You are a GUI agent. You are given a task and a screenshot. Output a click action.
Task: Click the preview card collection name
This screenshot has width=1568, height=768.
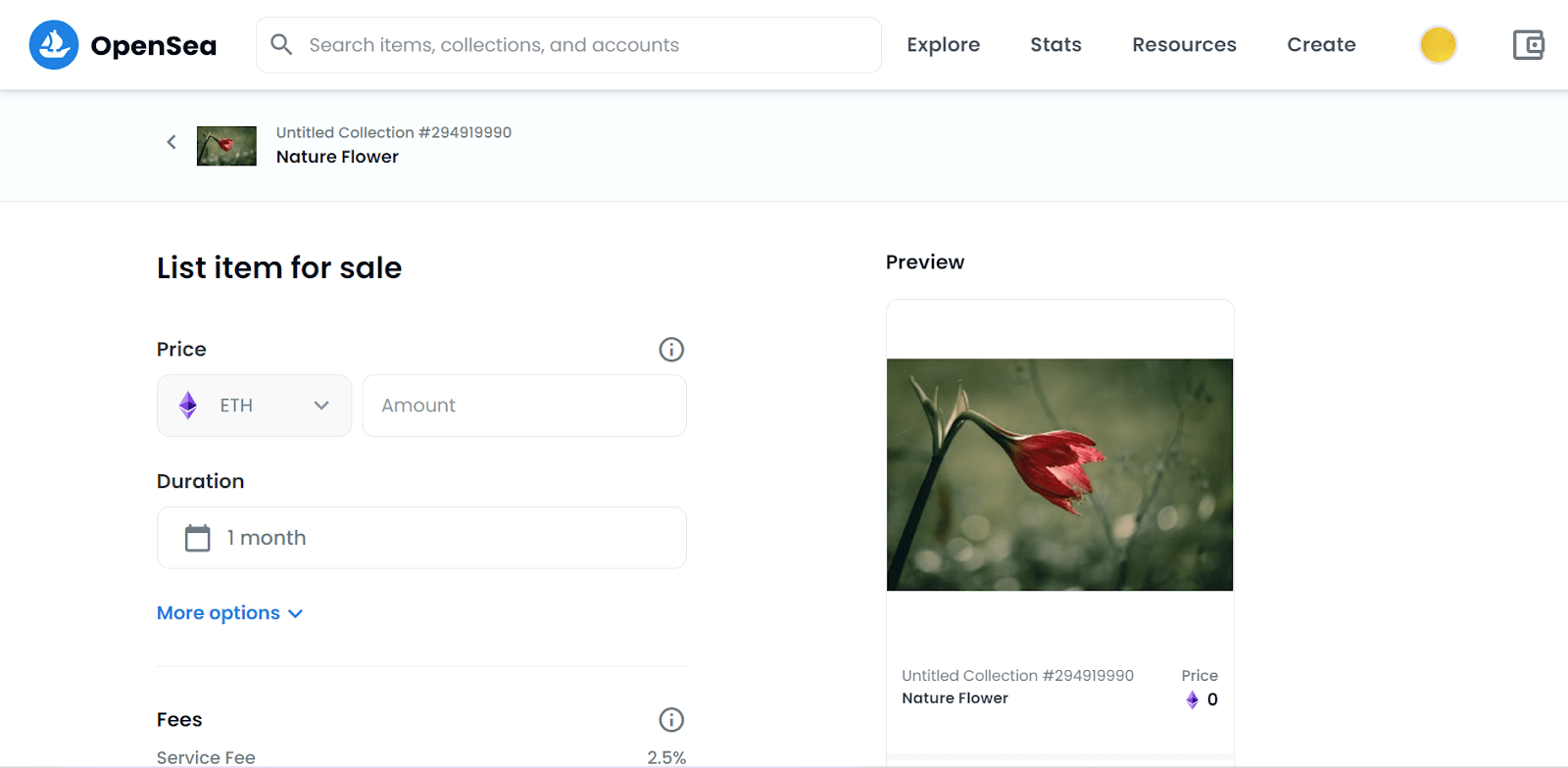point(1017,676)
